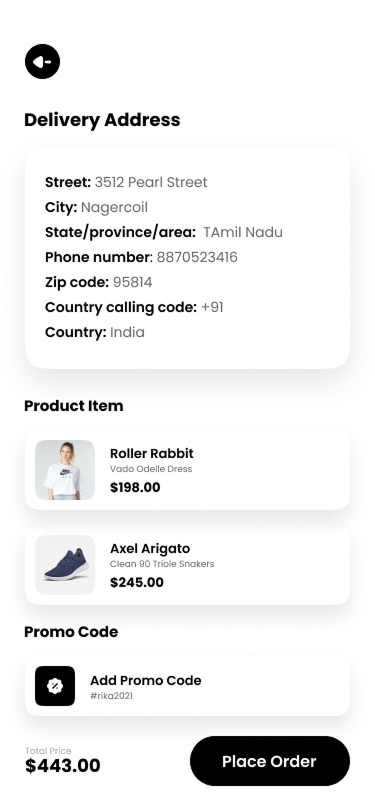This screenshot has height=812, width=375.
Task: Tap the Country India line
Action: tap(95, 332)
